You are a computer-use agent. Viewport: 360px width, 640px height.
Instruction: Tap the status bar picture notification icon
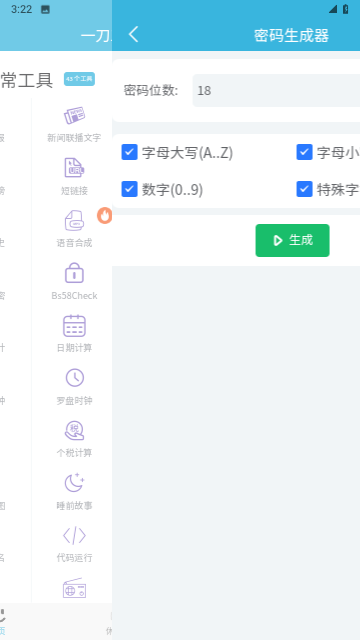click(45, 9)
